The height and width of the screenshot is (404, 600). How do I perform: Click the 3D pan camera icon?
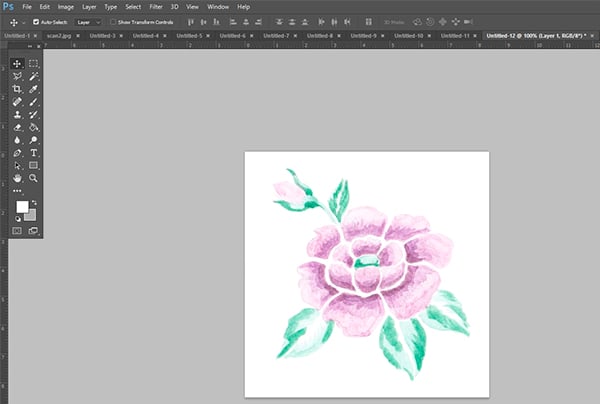point(442,22)
